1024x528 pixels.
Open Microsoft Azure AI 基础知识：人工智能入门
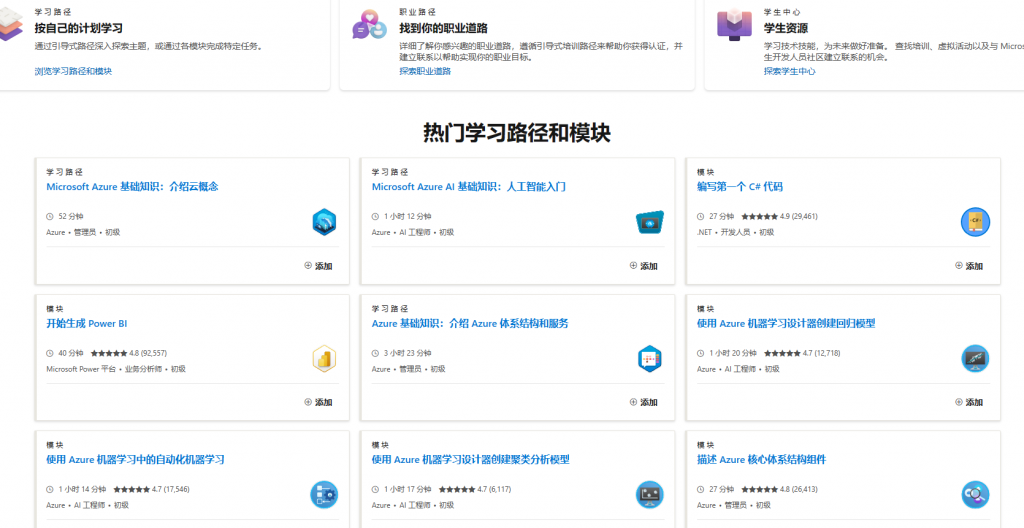(x=468, y=187)
